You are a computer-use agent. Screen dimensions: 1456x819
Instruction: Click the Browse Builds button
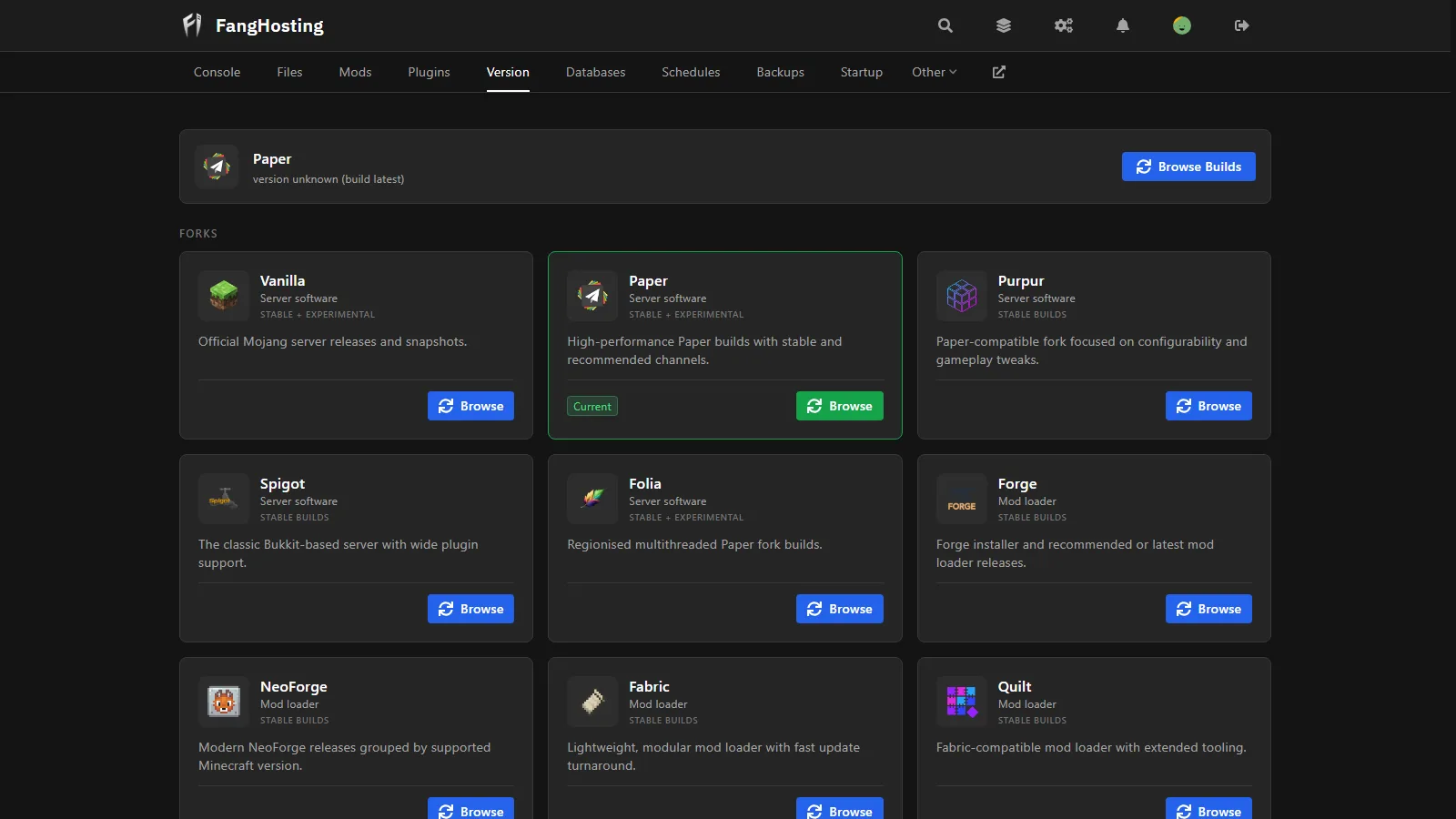[x=1188, y=167]
